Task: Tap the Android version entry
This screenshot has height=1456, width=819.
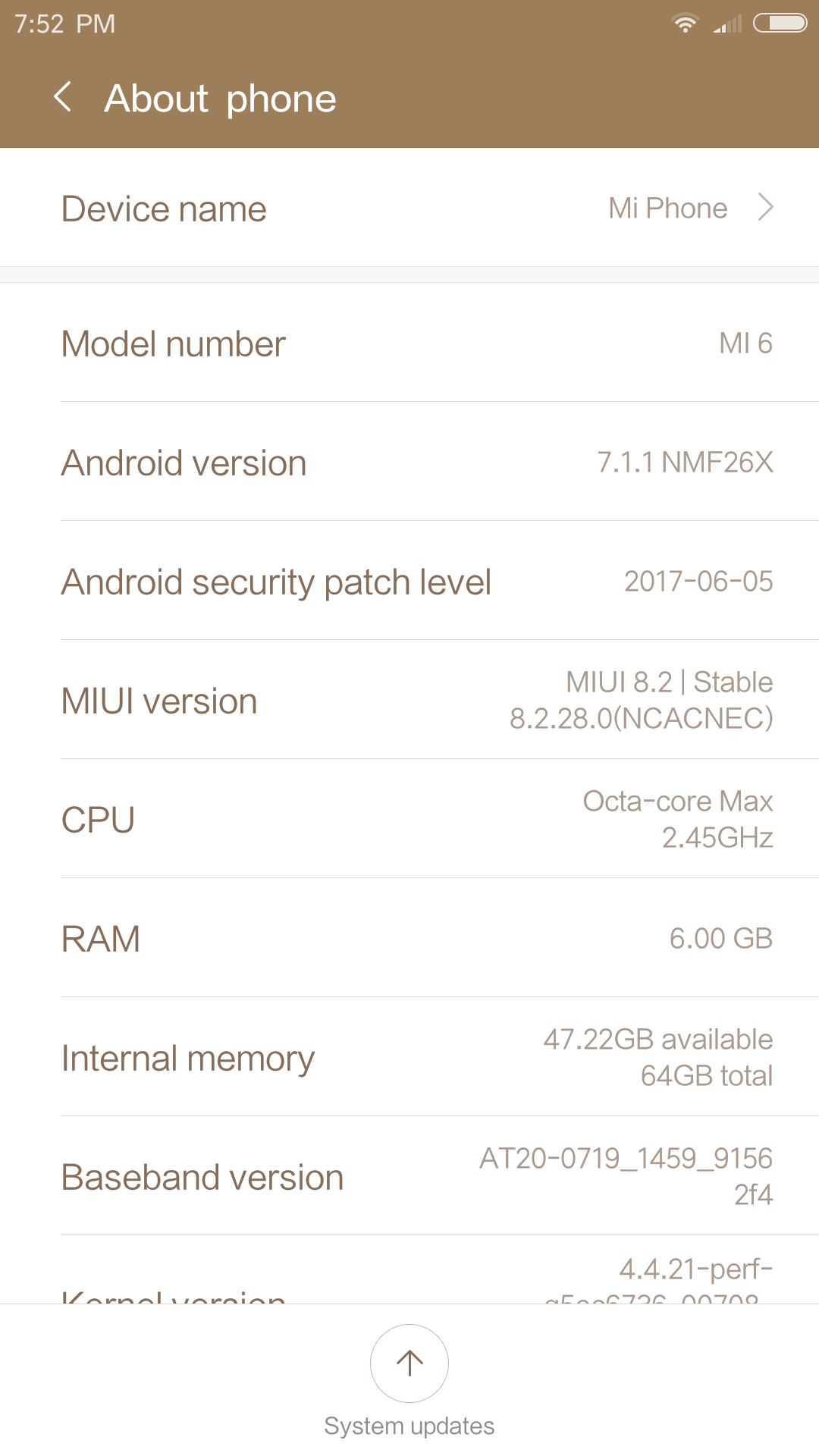Action: (409, 463)
